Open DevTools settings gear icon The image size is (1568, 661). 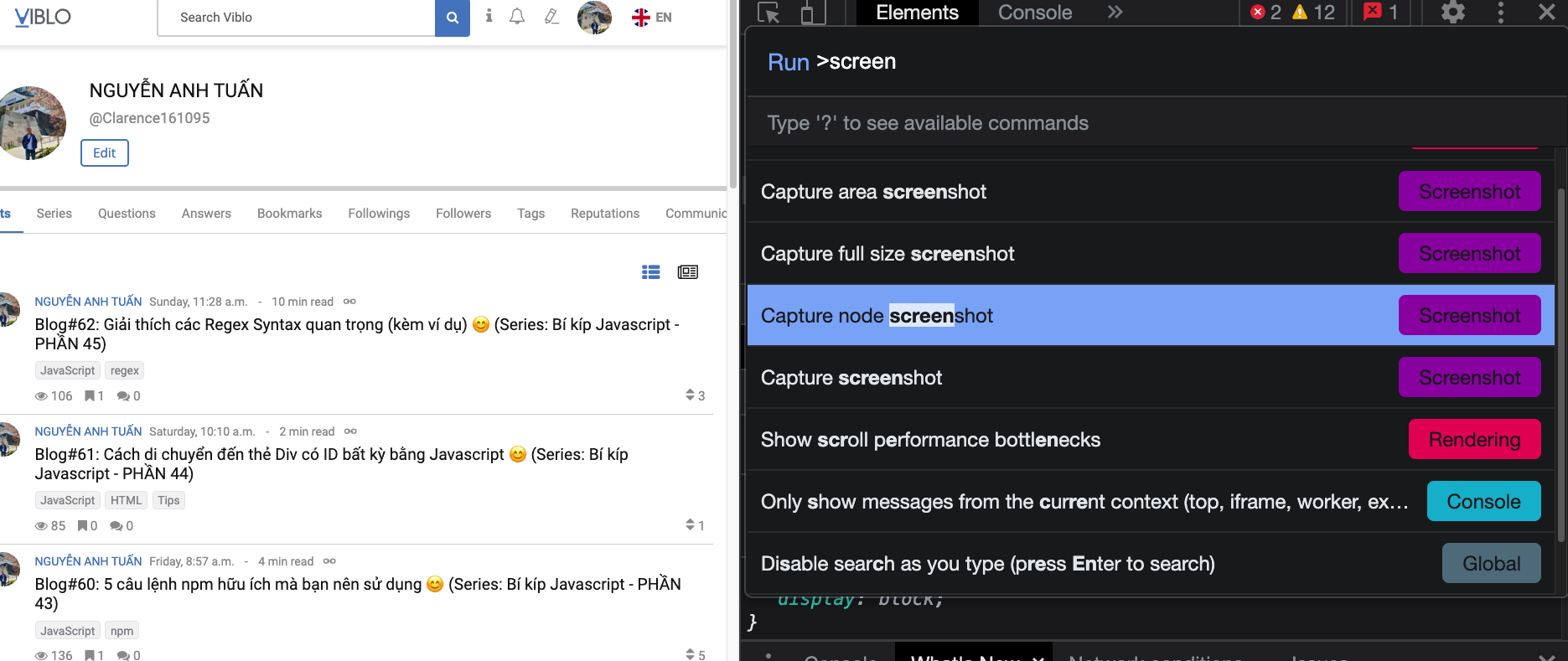1453,13
